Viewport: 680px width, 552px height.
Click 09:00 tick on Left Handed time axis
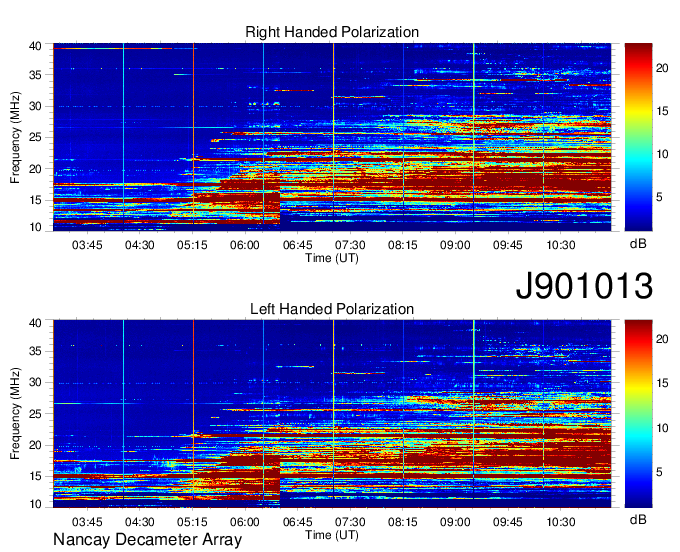click(x=455, y=522)
